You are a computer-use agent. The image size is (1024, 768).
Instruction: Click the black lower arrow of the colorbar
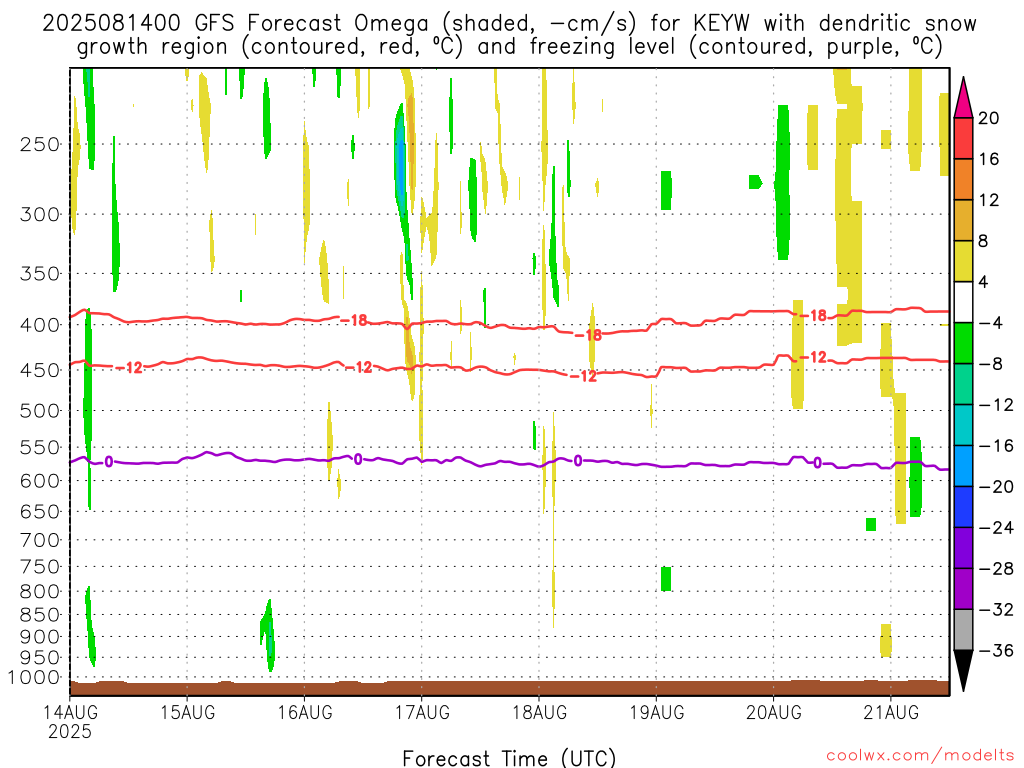tap(963, 671)
